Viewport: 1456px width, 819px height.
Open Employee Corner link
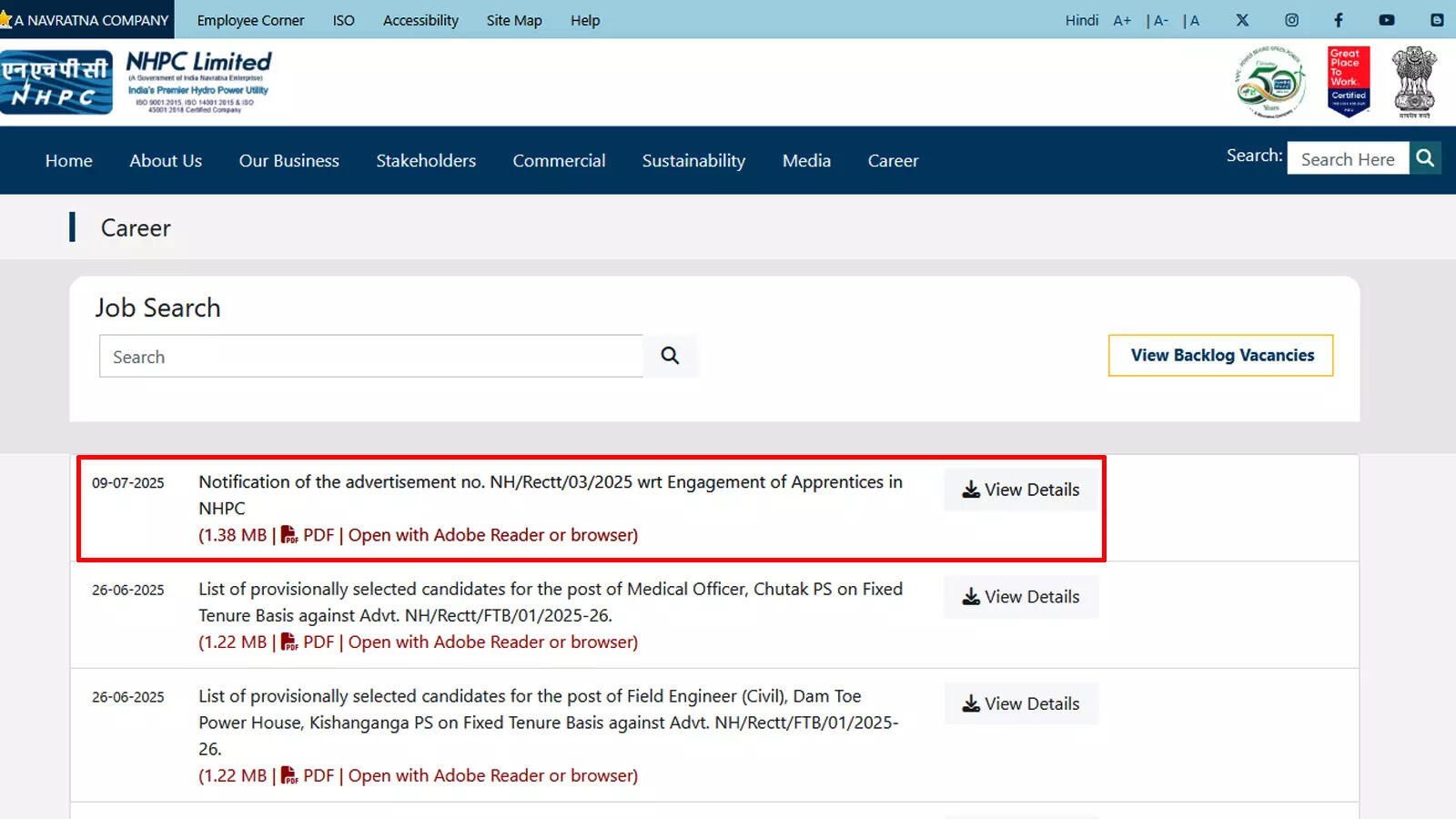pyautogui.click(x=250, y=20)
